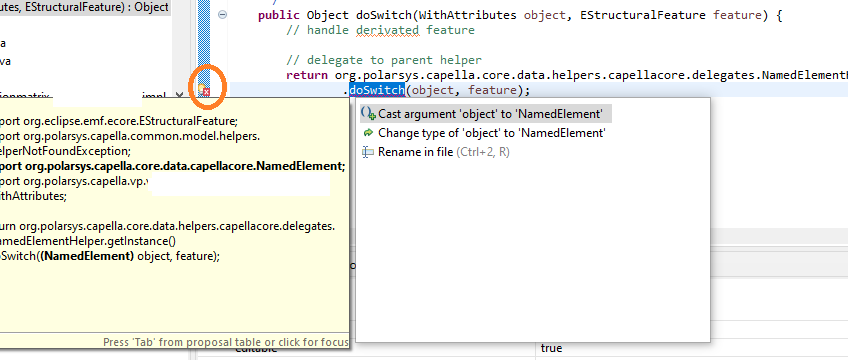Click the rename icon beside 'Rename in file'
The width and height of the screenshot is (848, 360).
point(368,152)
